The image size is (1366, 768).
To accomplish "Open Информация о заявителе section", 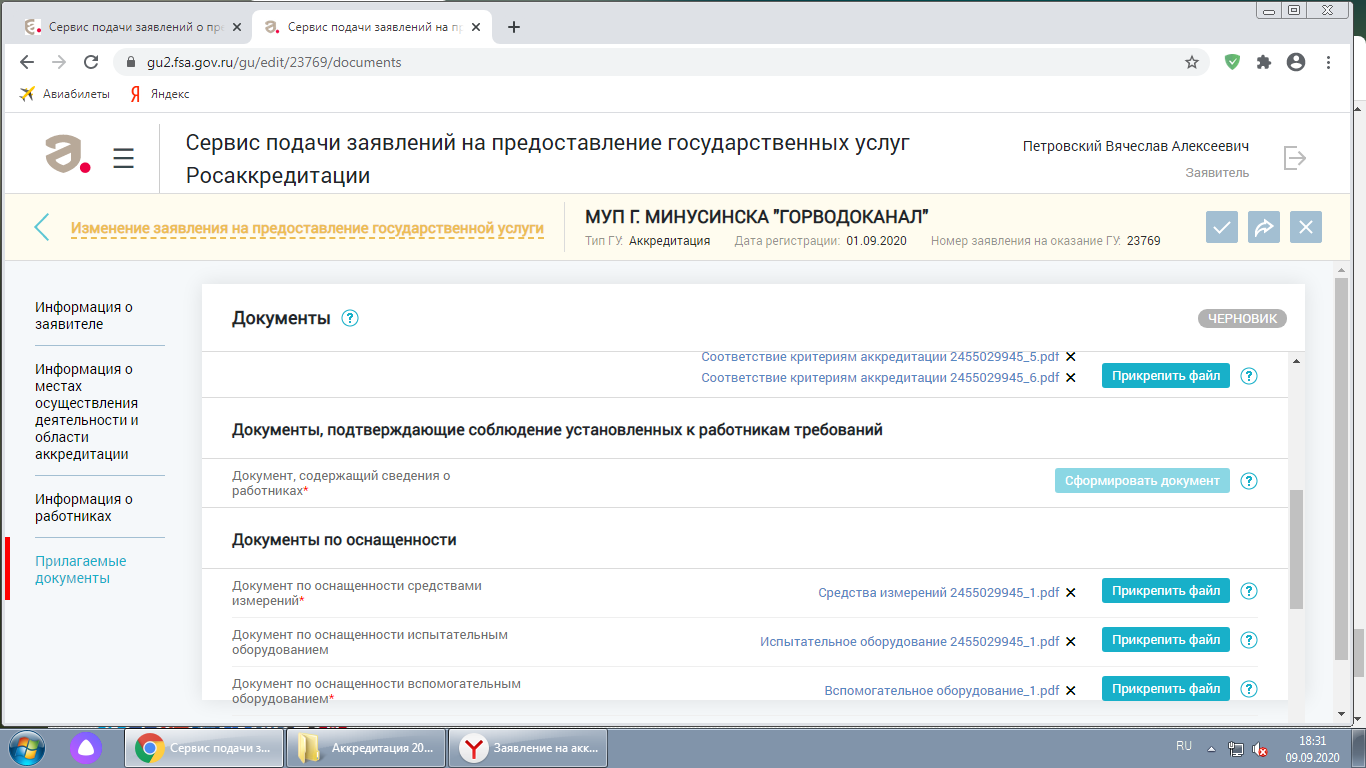I will (84, 316).
